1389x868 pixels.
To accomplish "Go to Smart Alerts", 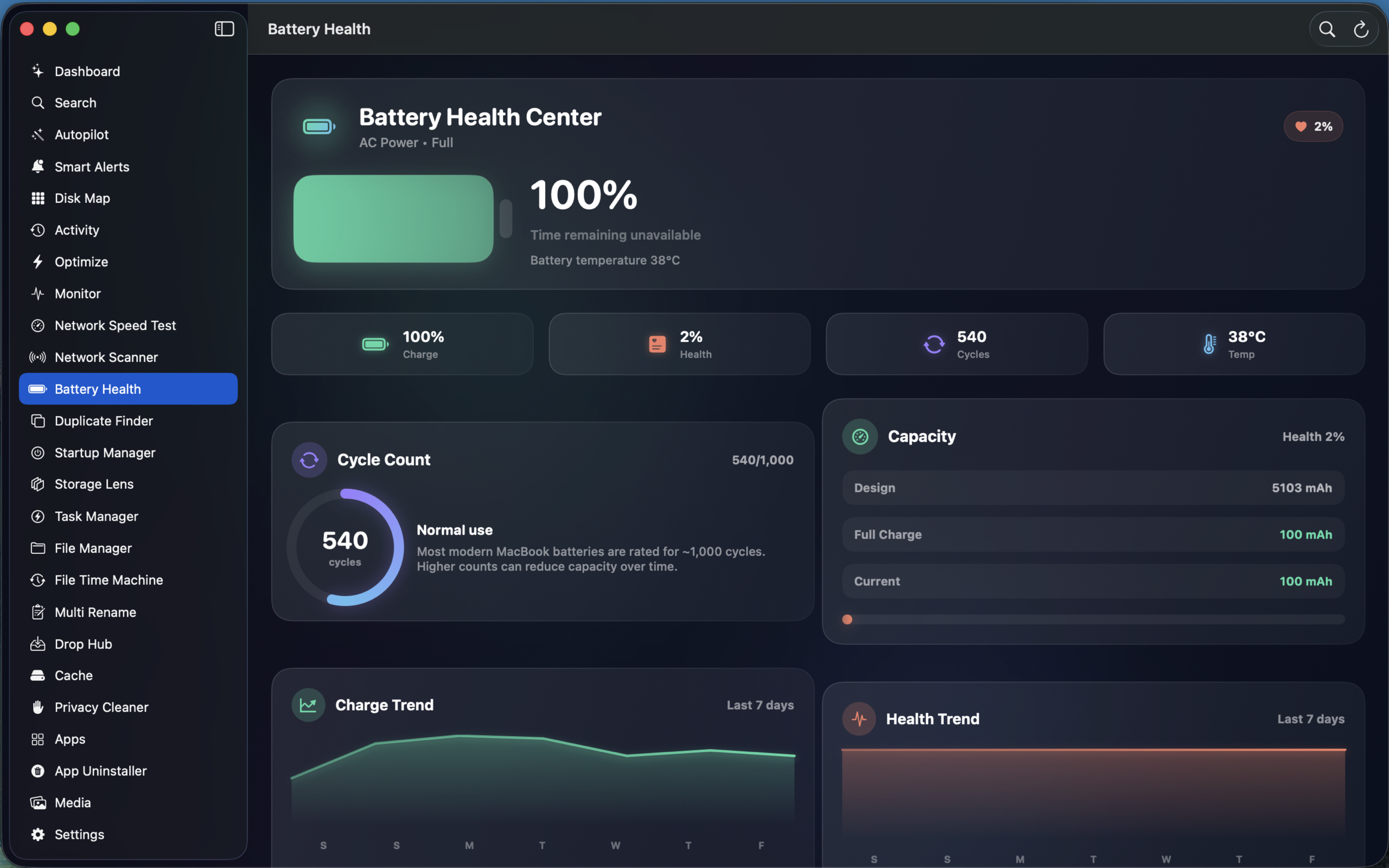I will click(128, 167).
